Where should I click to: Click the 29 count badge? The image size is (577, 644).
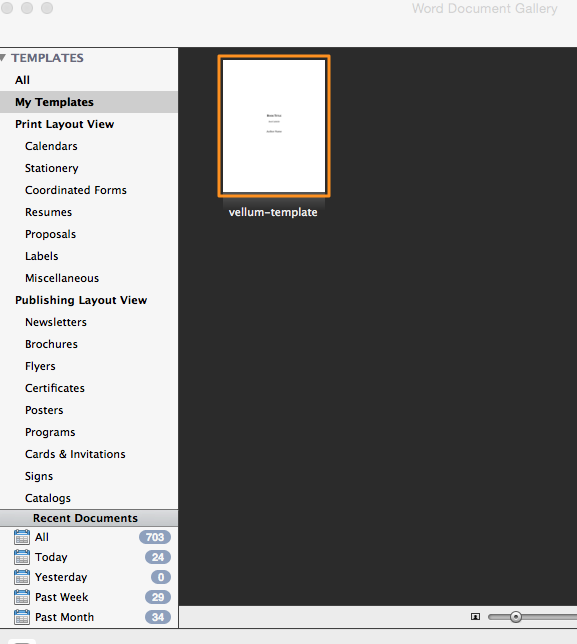click(158, 597)
